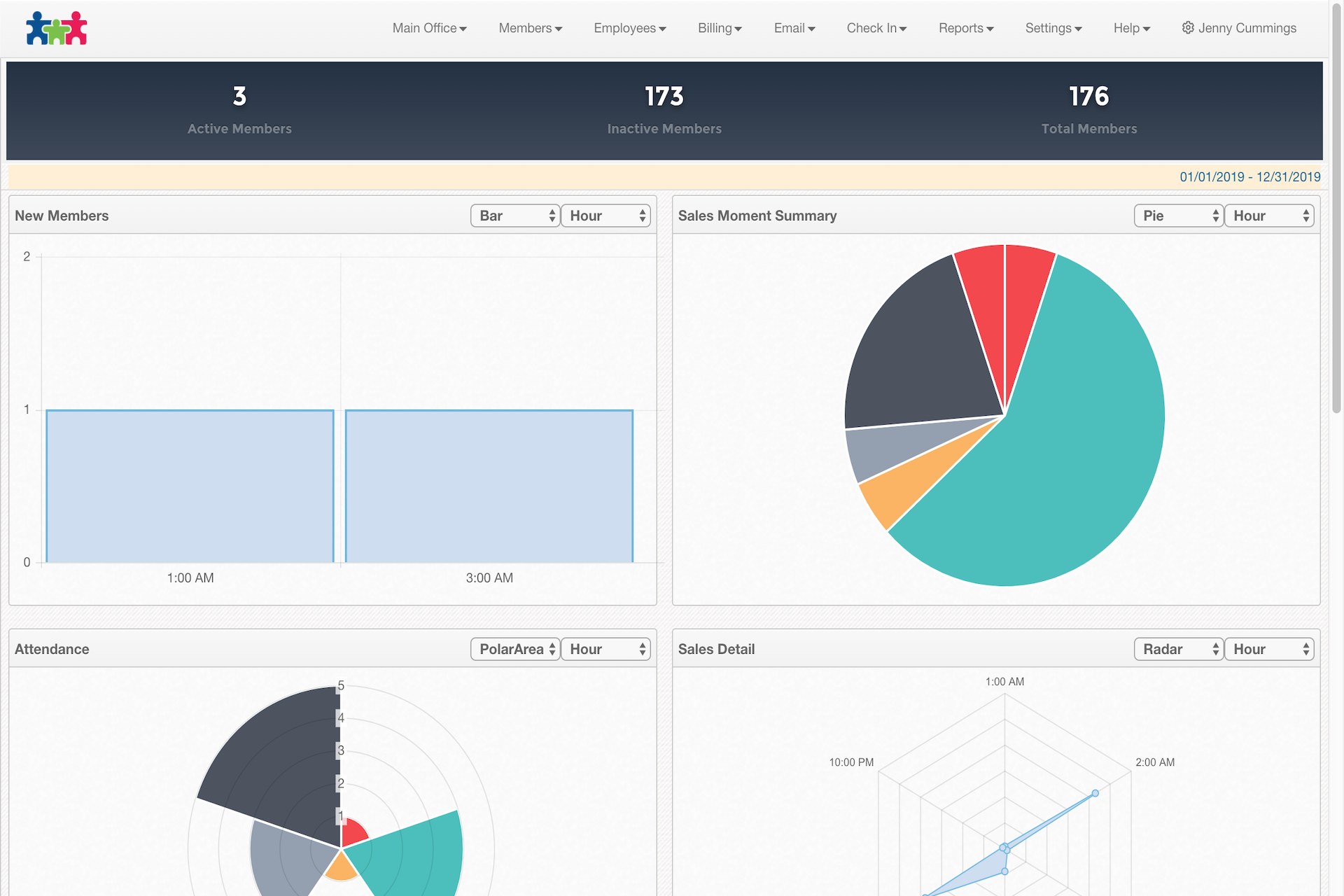Click the page vertical scrollbar thumb
The height and width of the screenshot is (896, 1344).
1336,210
